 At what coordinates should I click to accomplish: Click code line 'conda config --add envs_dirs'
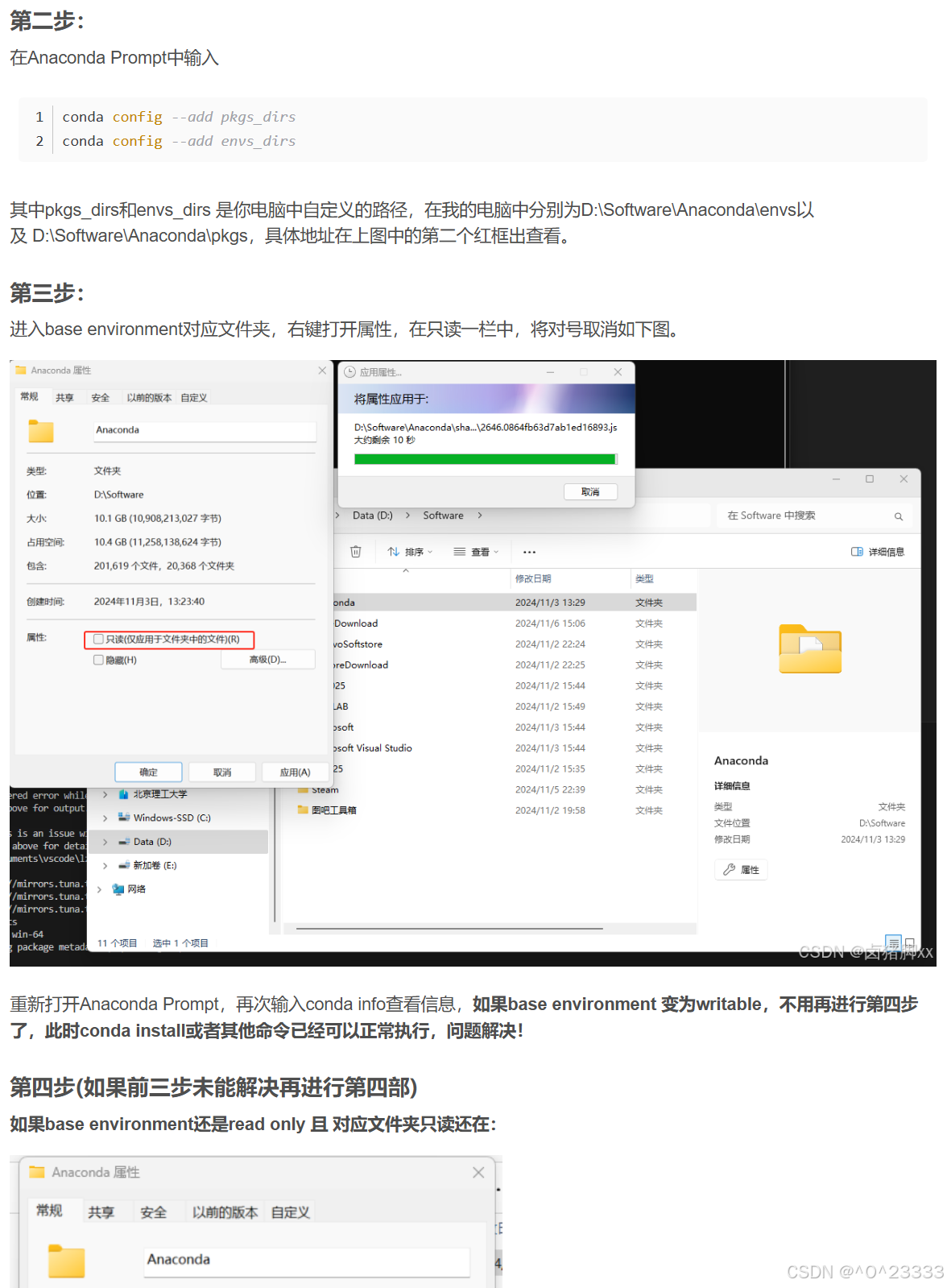pos(179,141)
